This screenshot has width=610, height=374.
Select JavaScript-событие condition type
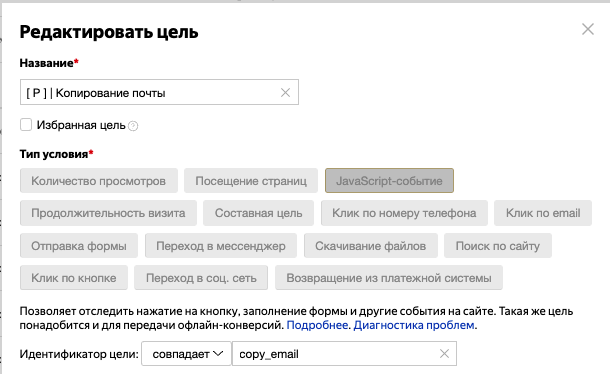coord(389,181)
